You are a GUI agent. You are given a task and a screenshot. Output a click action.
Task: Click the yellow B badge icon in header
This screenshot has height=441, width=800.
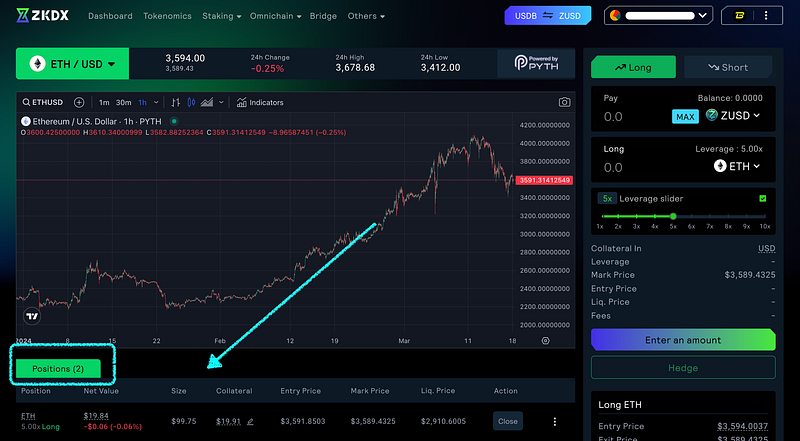(x=764, y=16)
